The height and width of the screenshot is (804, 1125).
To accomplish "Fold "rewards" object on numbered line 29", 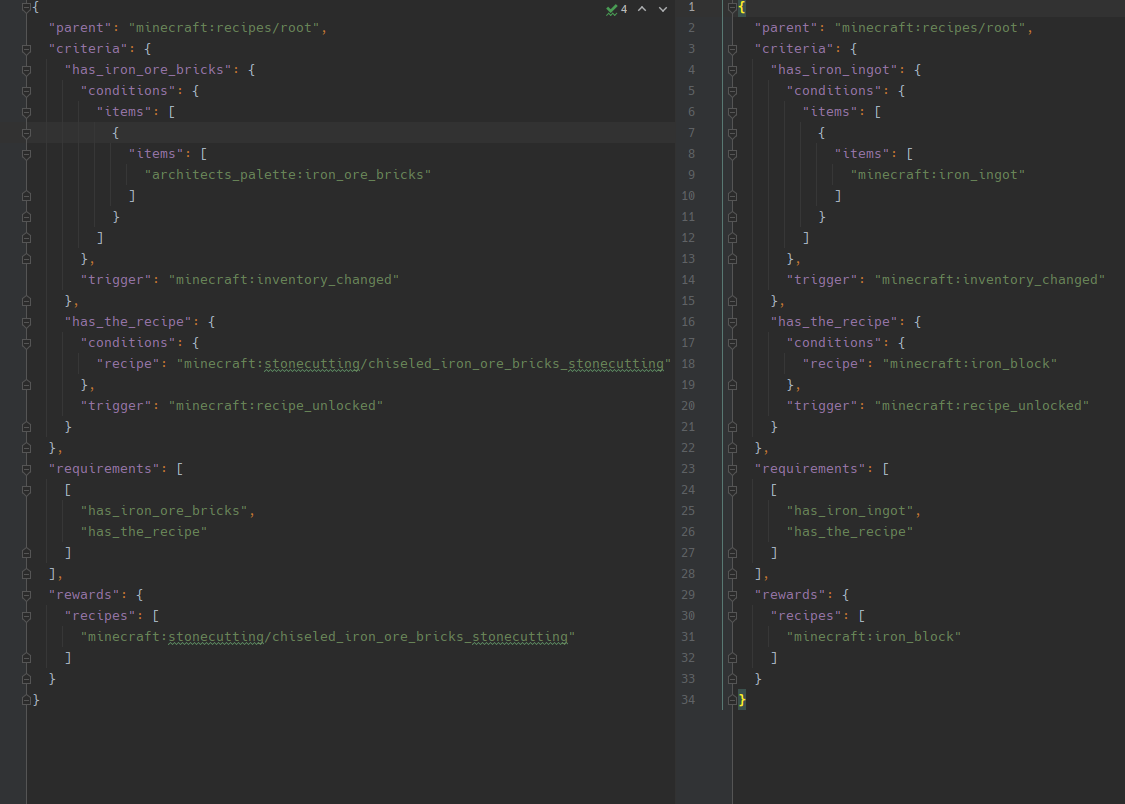I will point(733,595).
